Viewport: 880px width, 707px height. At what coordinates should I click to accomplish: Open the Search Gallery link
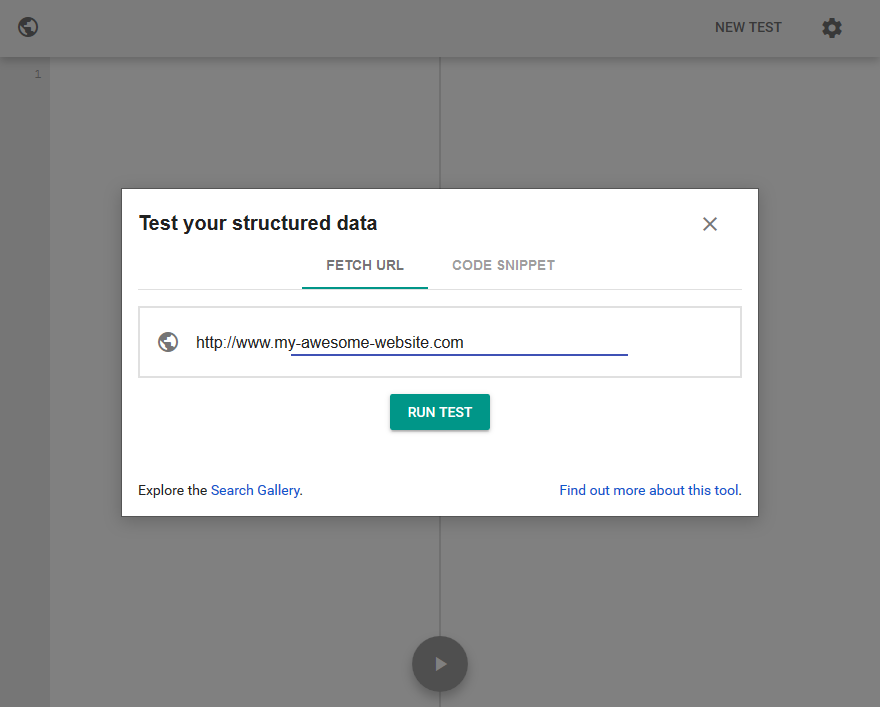pos(255,490)
